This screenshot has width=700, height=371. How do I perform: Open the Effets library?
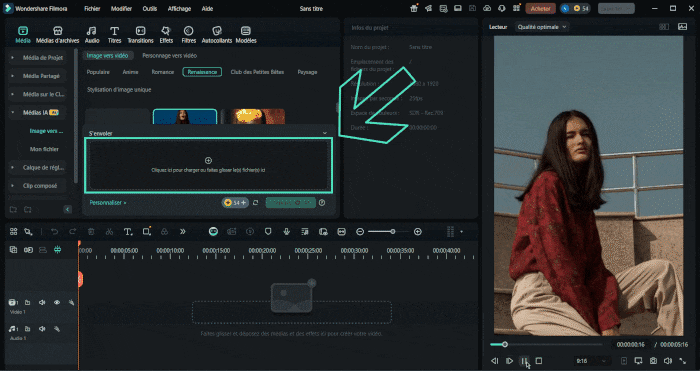pos(166,34)
